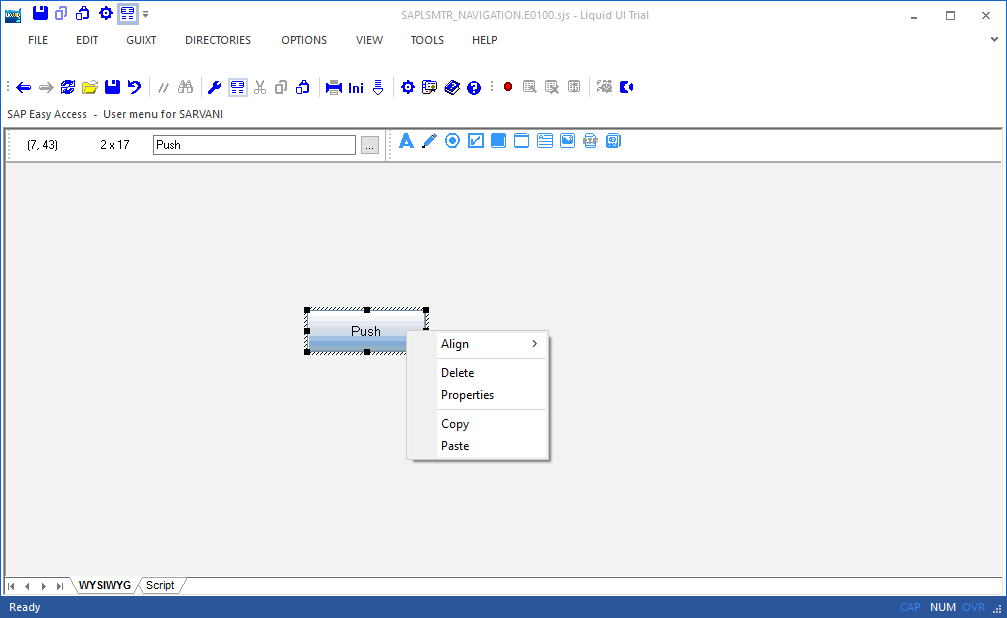Image resolution: width=1007 pixels, height=618 pixels.
Task: Click the back arrow in the toolbar
Action: (x=24, y=88)
